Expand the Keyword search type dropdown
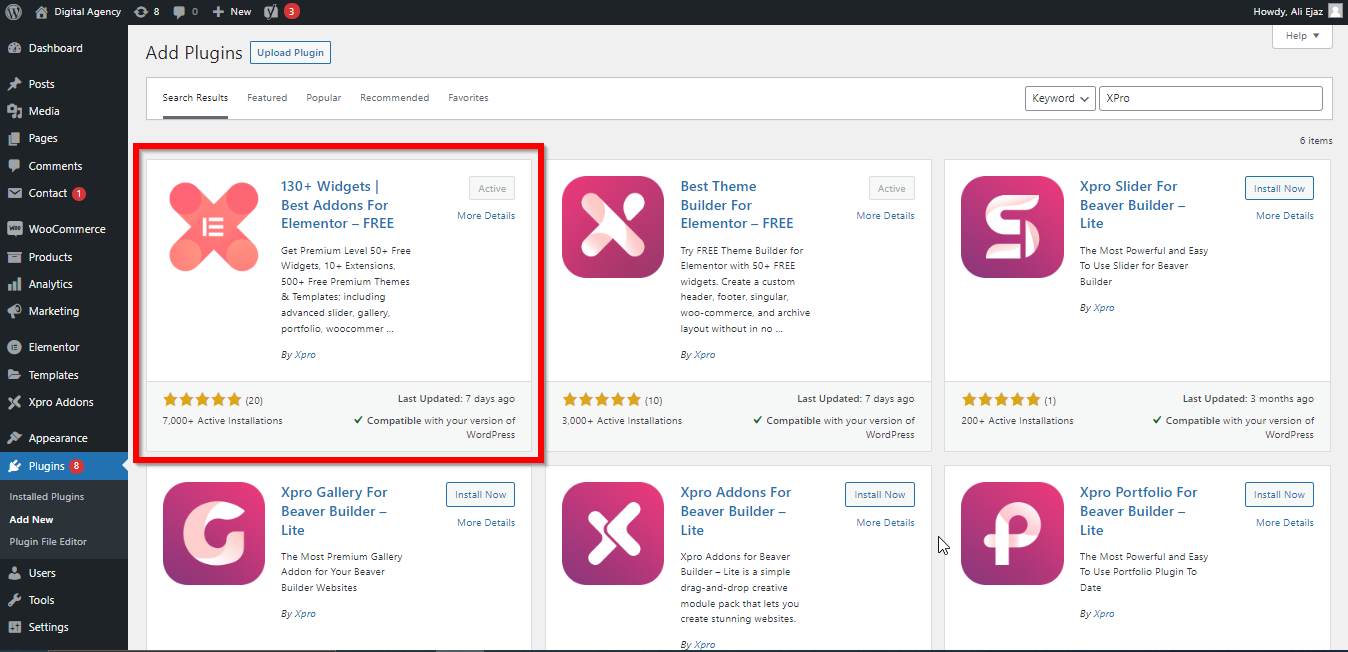Screen dimensions: 1348x652 pyautogui.click(x=1059, y=99)
